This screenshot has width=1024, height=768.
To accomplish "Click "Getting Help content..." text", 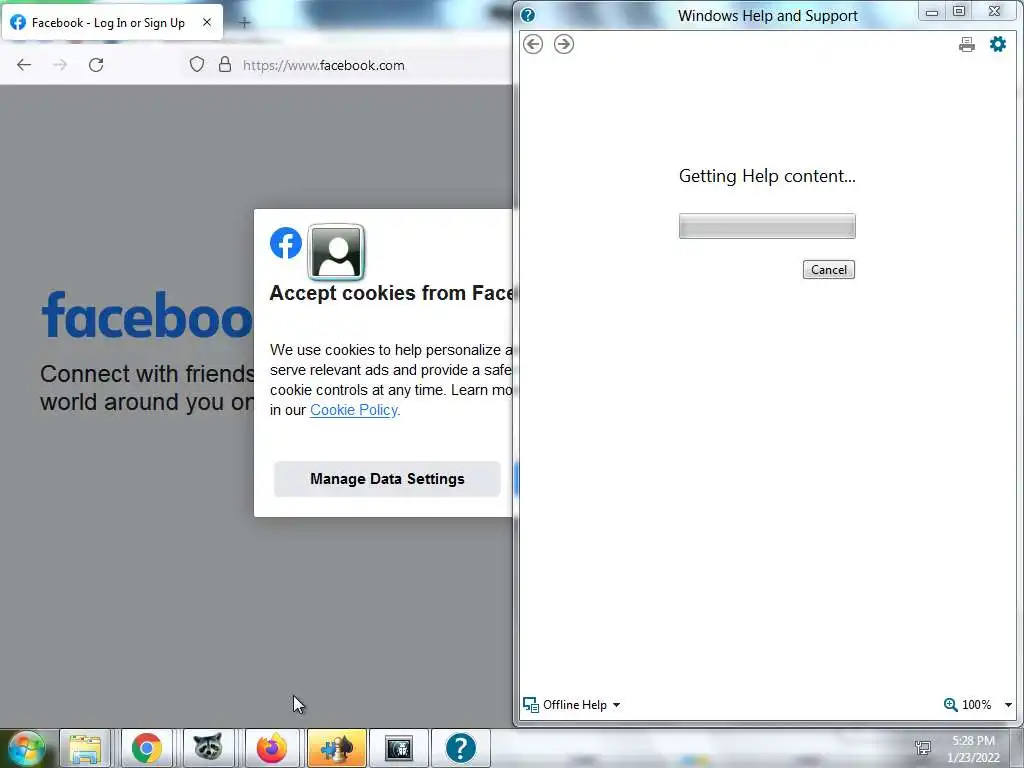I will point(767,176).
